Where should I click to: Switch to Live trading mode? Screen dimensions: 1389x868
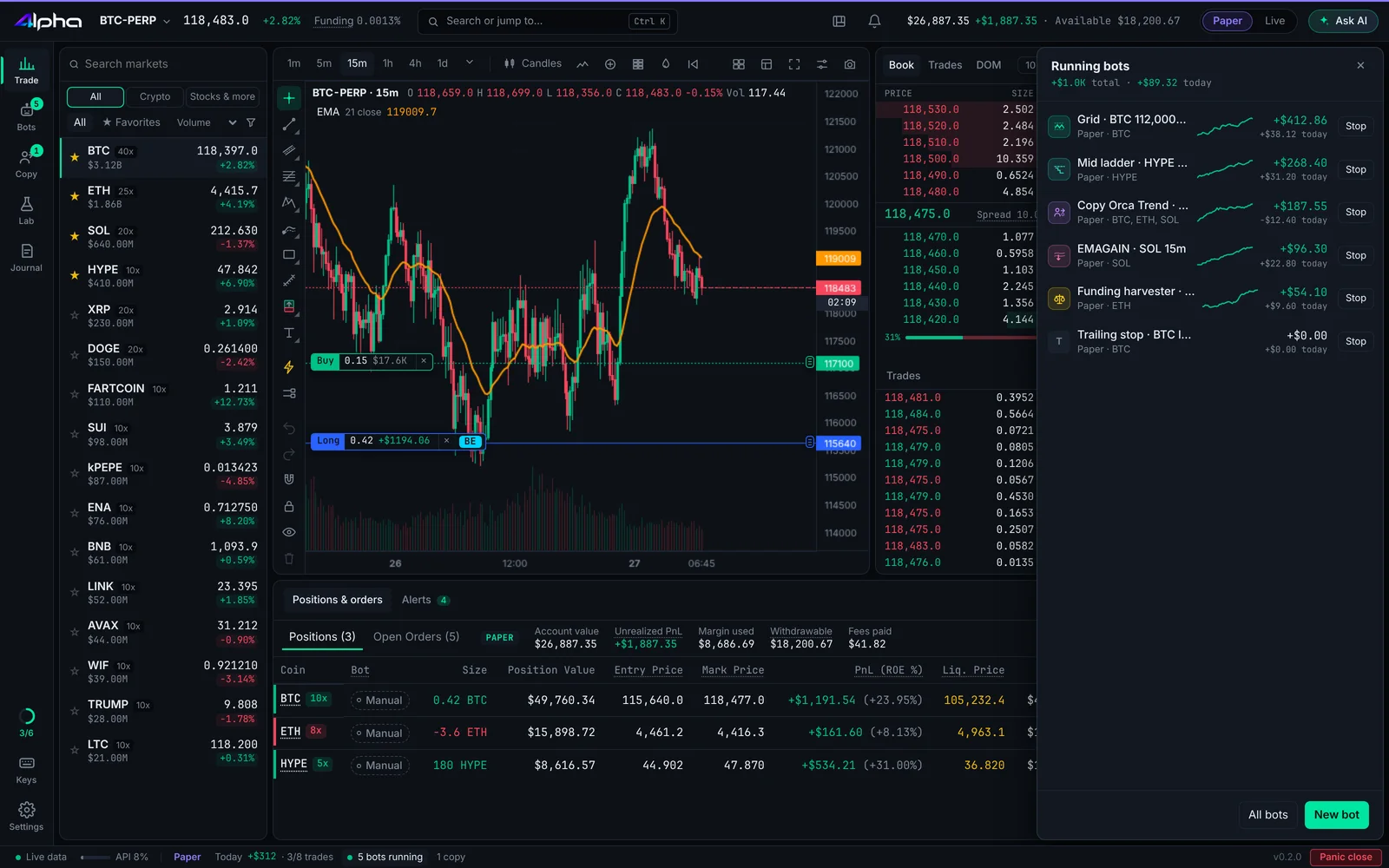pos(1274,21)
